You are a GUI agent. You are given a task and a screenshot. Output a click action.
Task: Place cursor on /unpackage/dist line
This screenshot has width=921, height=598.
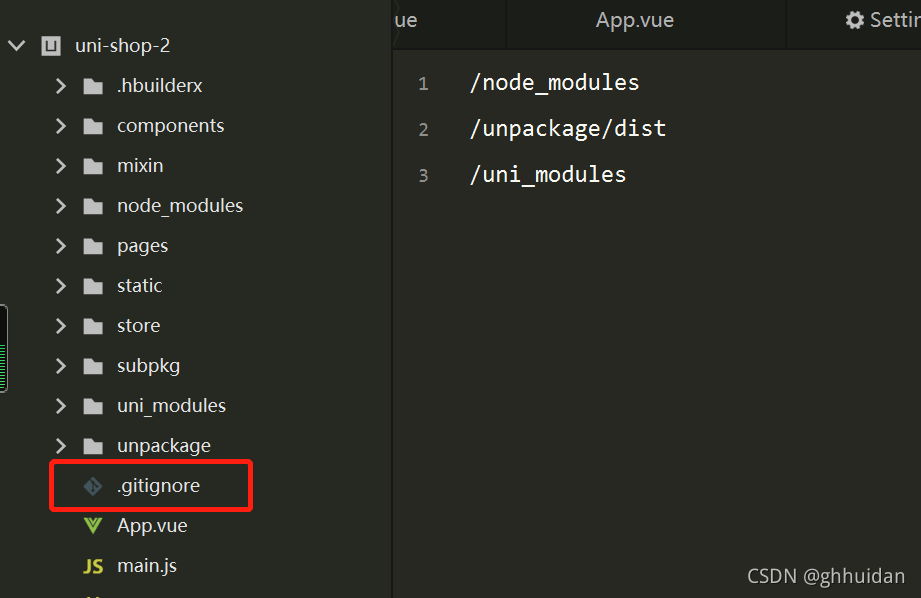point(567,129)
